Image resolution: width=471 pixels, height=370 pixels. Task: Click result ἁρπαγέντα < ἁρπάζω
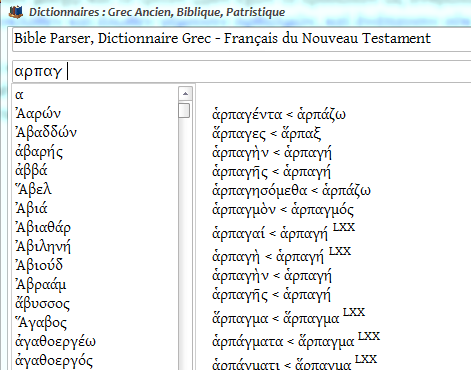click(x=279, y=115)
